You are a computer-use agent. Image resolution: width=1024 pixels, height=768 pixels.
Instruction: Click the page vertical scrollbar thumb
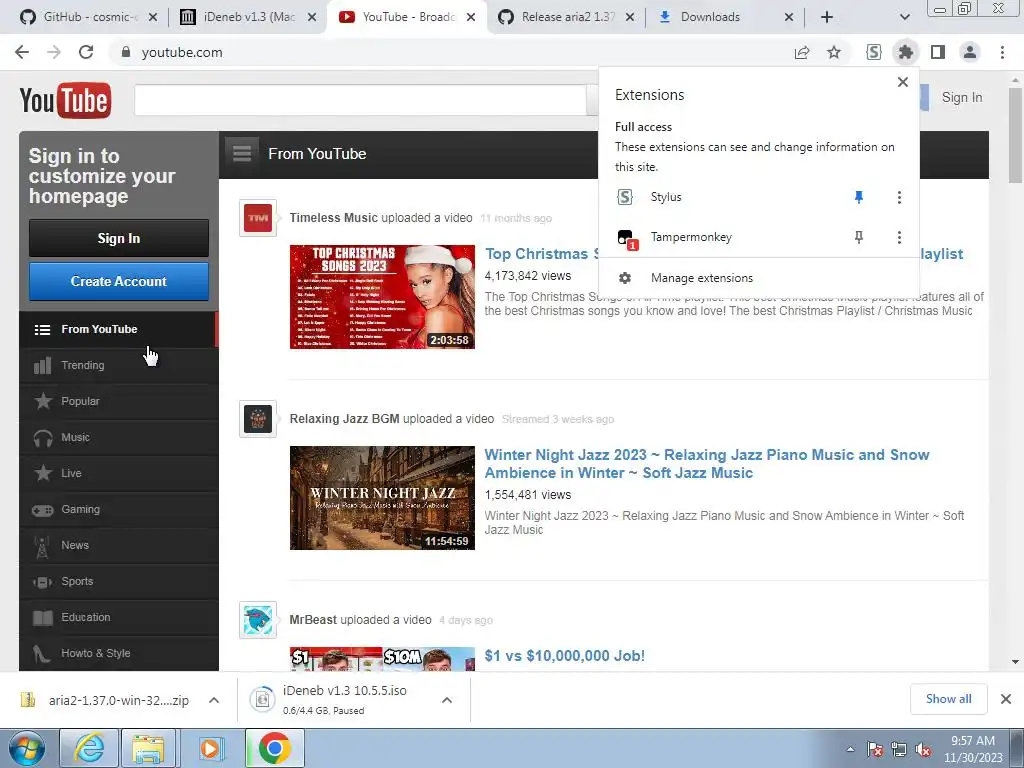coord(1015,136)
